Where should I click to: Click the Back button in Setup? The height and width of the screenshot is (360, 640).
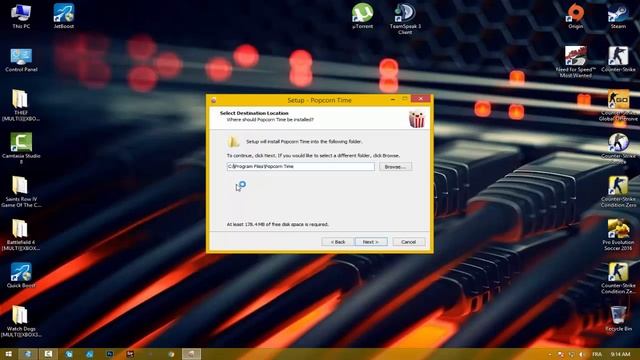click(338, 242)
